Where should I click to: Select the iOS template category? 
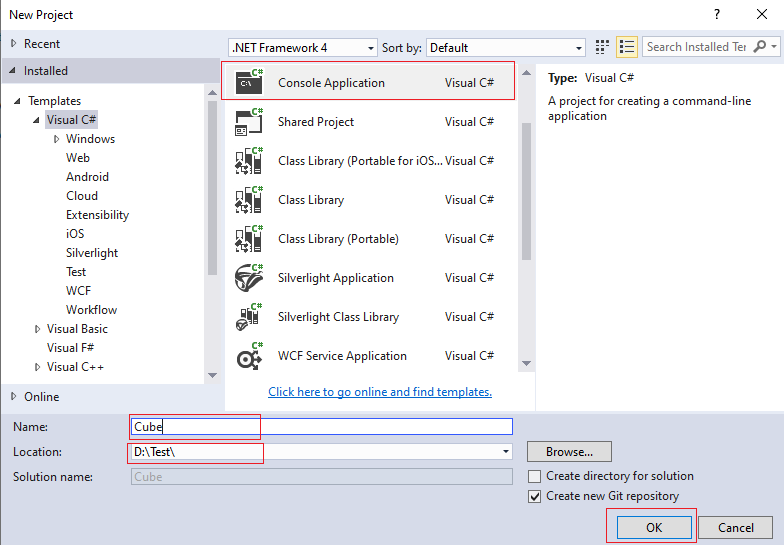coord(74,234)
